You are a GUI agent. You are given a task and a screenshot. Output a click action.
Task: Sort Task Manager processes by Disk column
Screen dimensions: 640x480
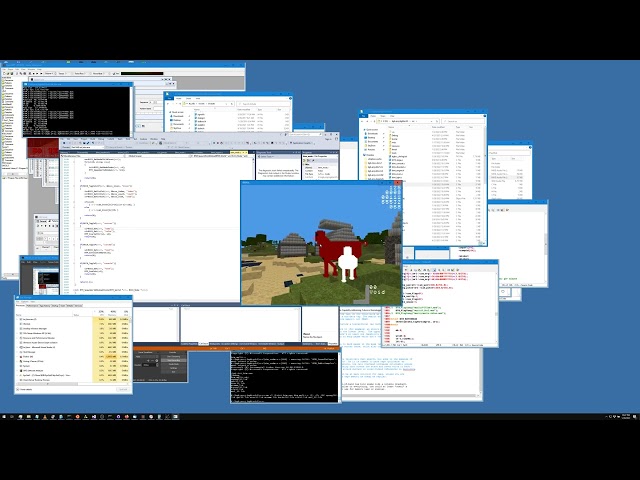(126, 313)
